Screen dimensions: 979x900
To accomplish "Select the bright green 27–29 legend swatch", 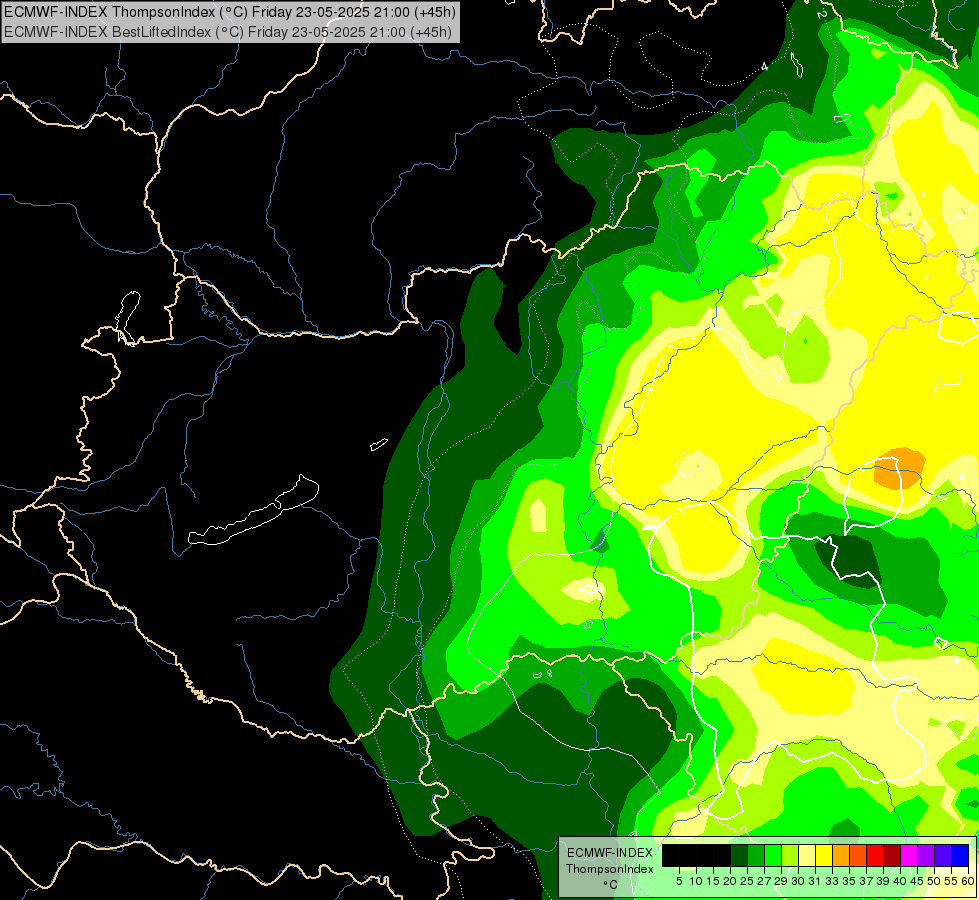I will pyautogui.click(x=773, y=855).
